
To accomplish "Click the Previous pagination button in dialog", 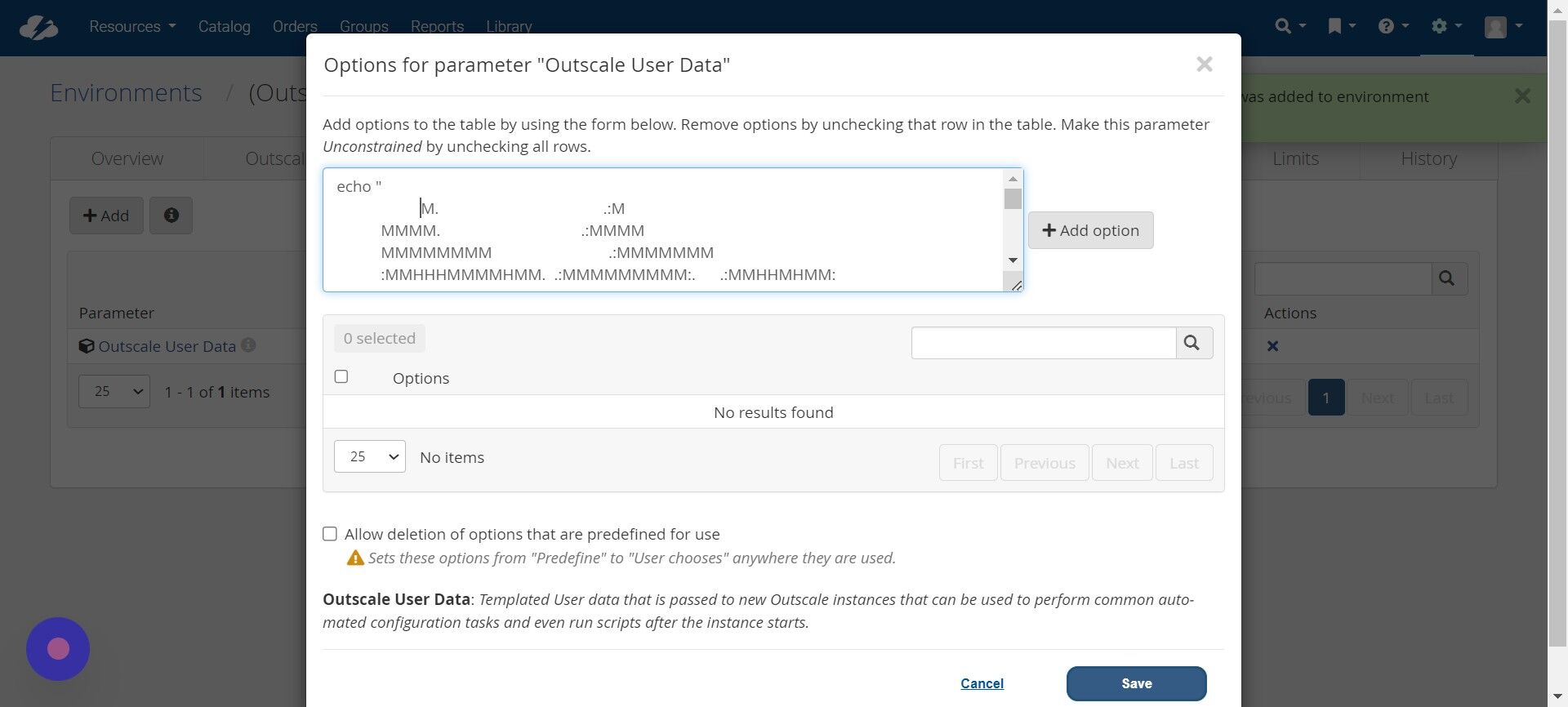I will point(1045,463).
